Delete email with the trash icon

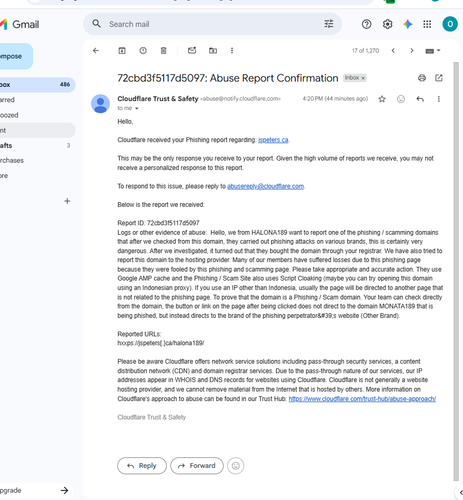[163, 51]
